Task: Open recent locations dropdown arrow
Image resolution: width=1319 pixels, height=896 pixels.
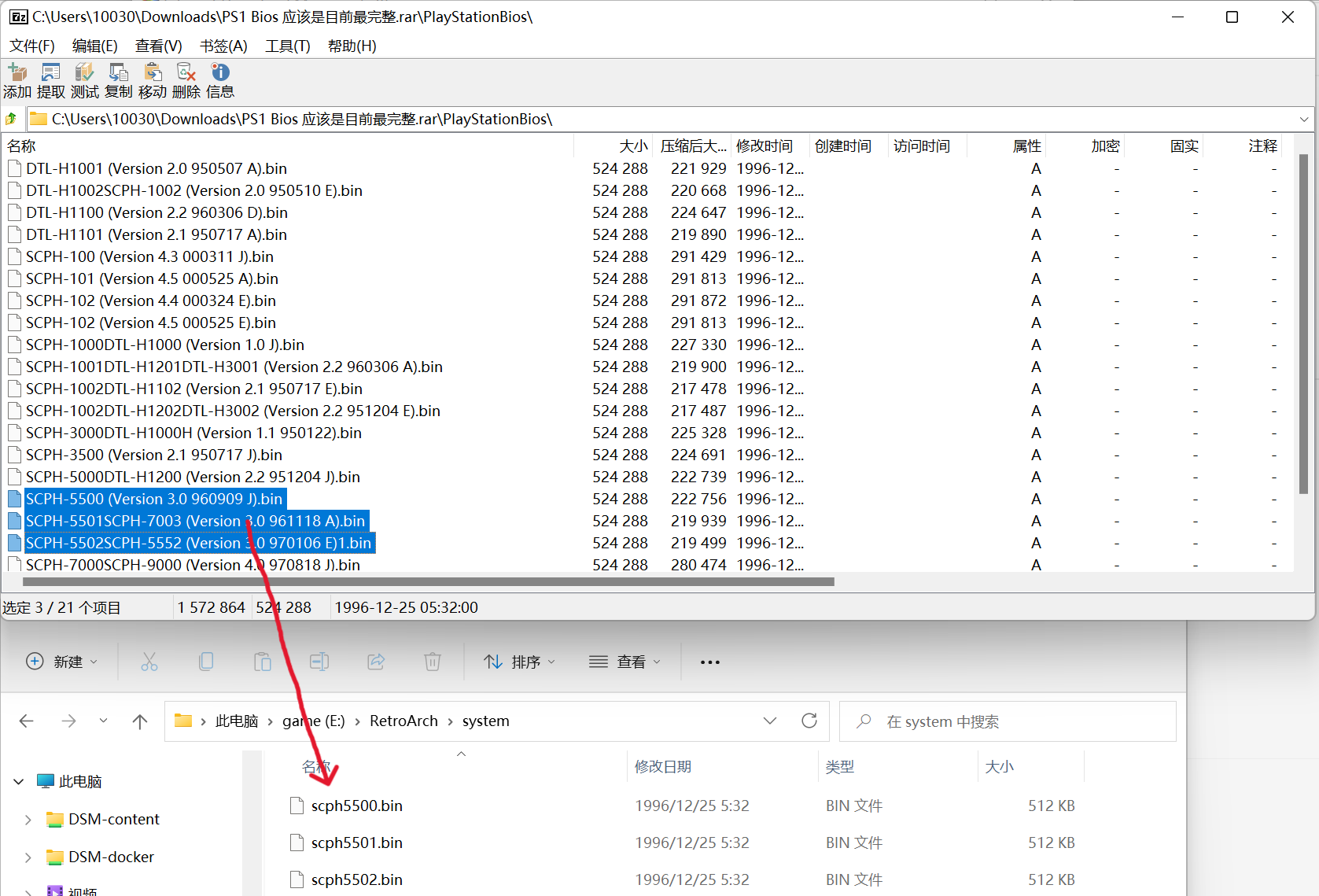Action: [103, 721]
